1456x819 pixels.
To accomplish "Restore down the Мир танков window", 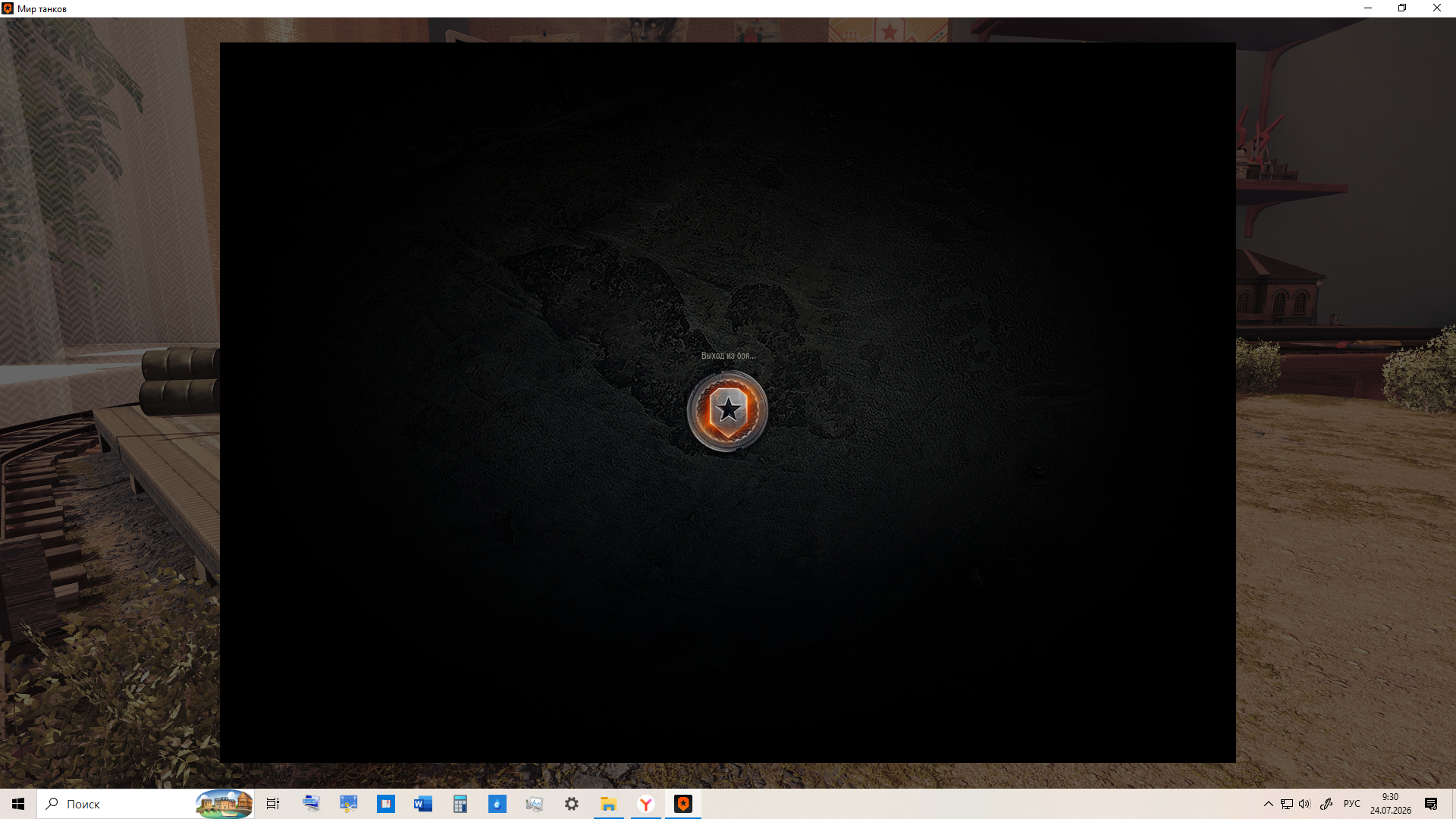I will pos(1402,8).
